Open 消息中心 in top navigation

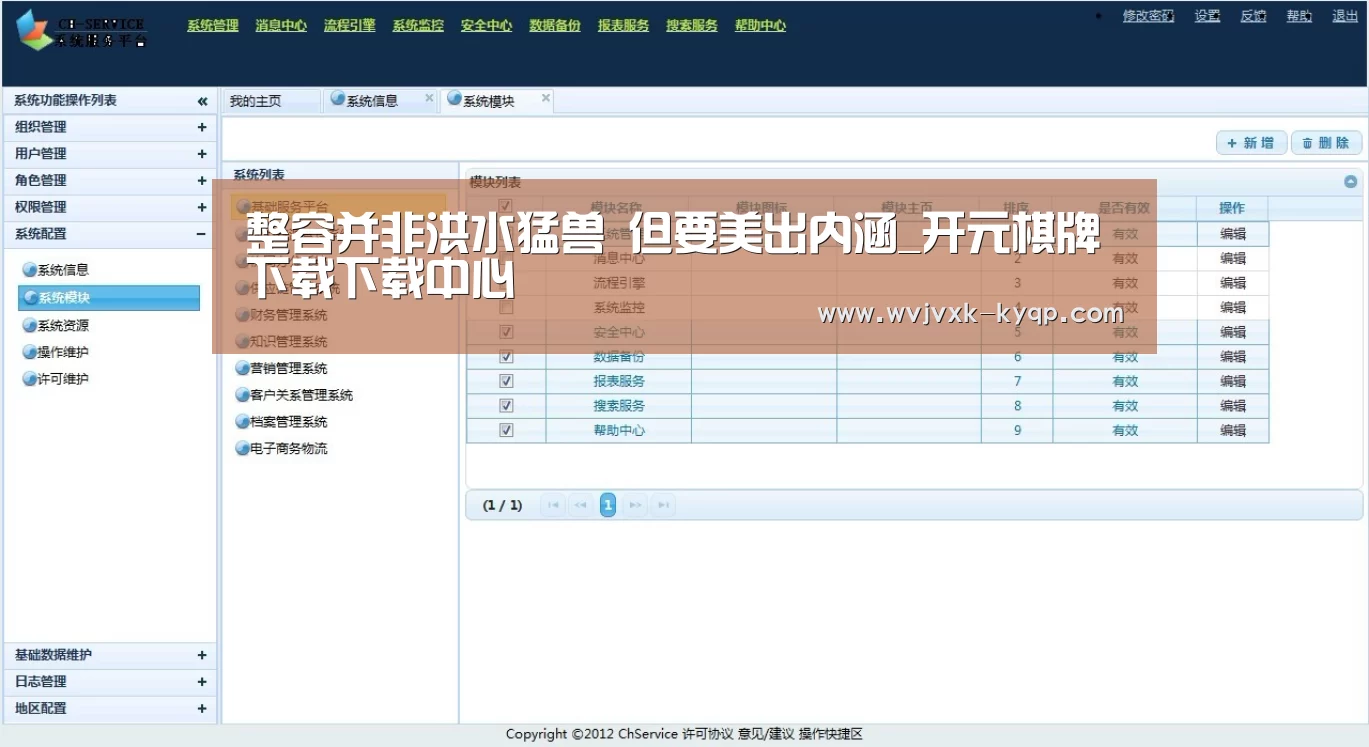click(281, 26)
